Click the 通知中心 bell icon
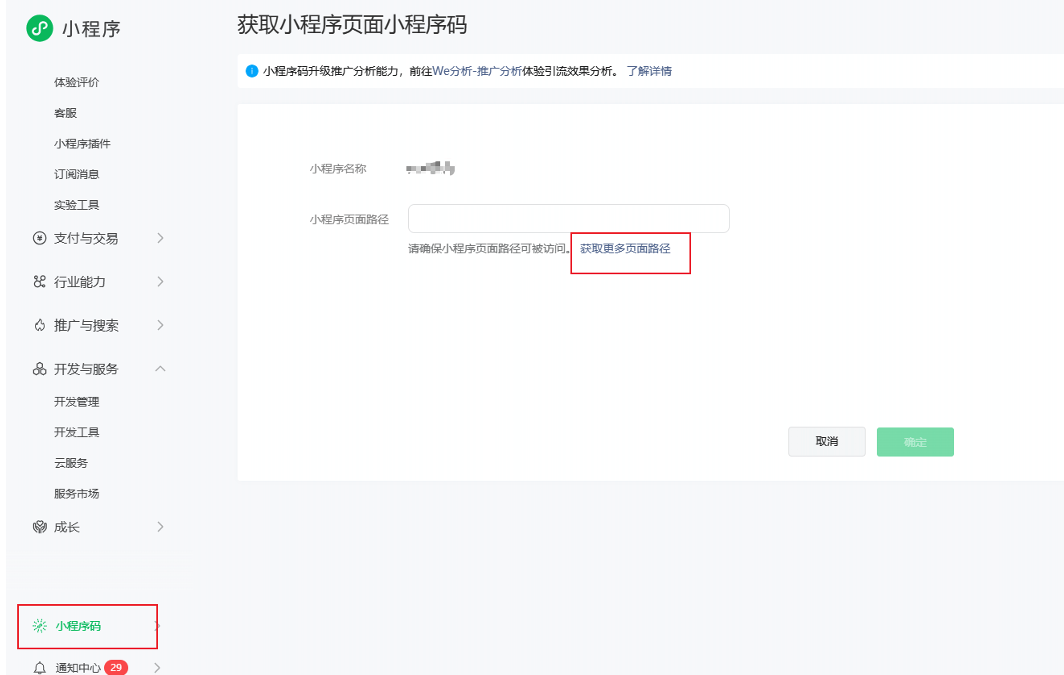 click(40, 668)
